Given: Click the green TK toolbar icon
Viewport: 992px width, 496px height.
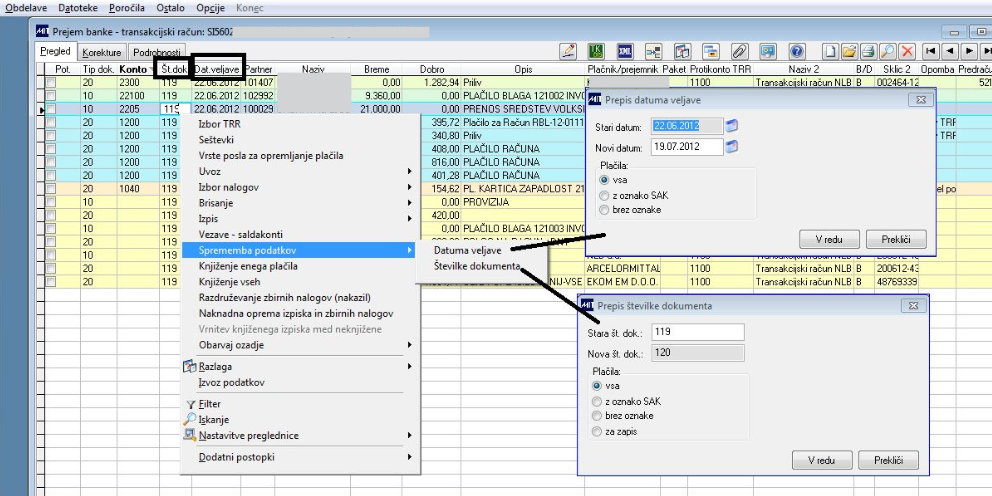Looking at the screenshot, I should [x=596, y=51].
